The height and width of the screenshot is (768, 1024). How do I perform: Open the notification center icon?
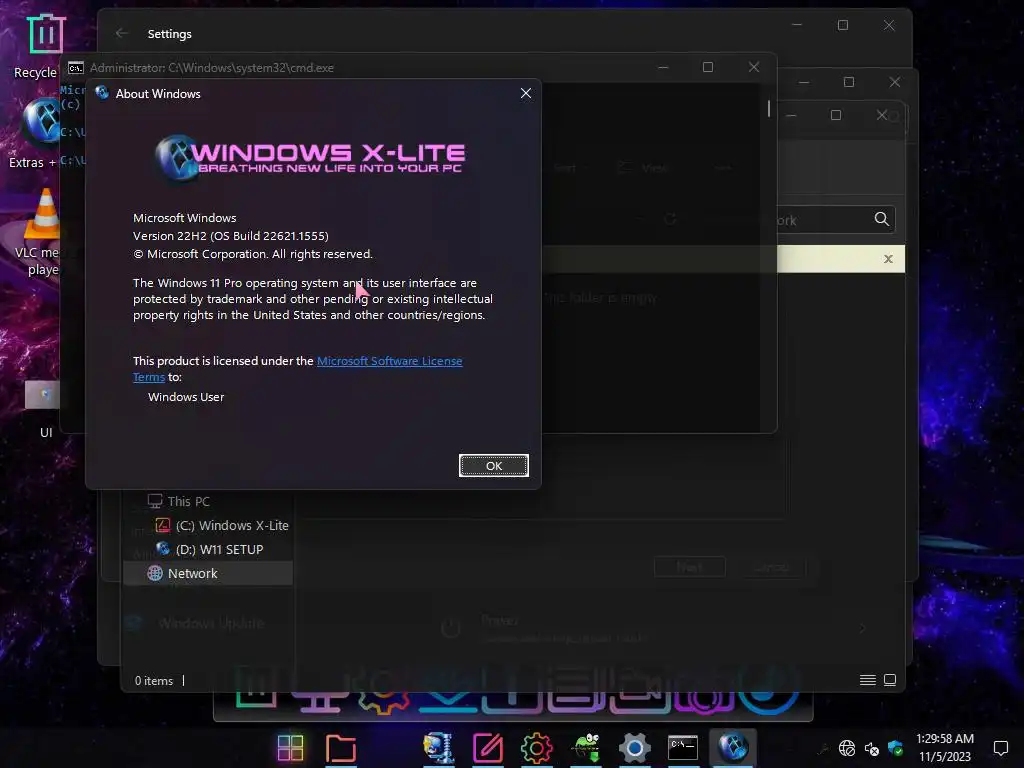coord(1000,748)
